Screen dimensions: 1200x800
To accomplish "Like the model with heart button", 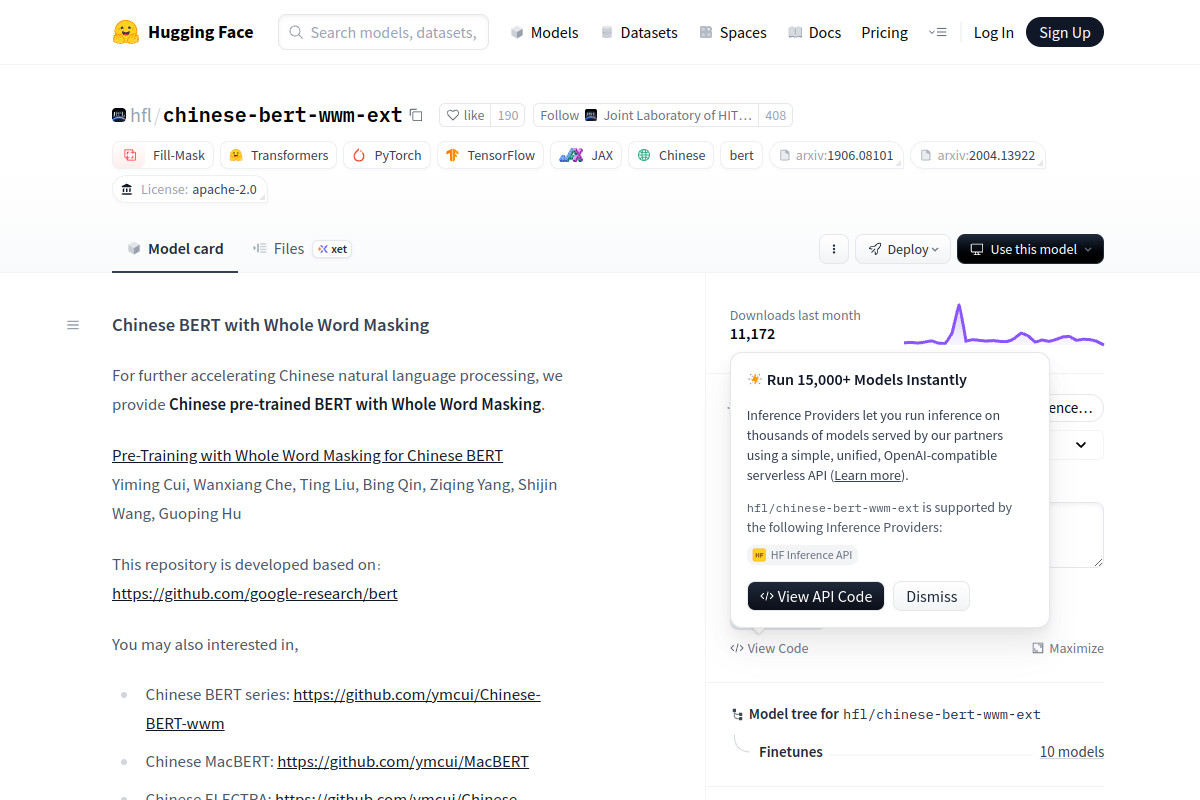I will point(465,115).
